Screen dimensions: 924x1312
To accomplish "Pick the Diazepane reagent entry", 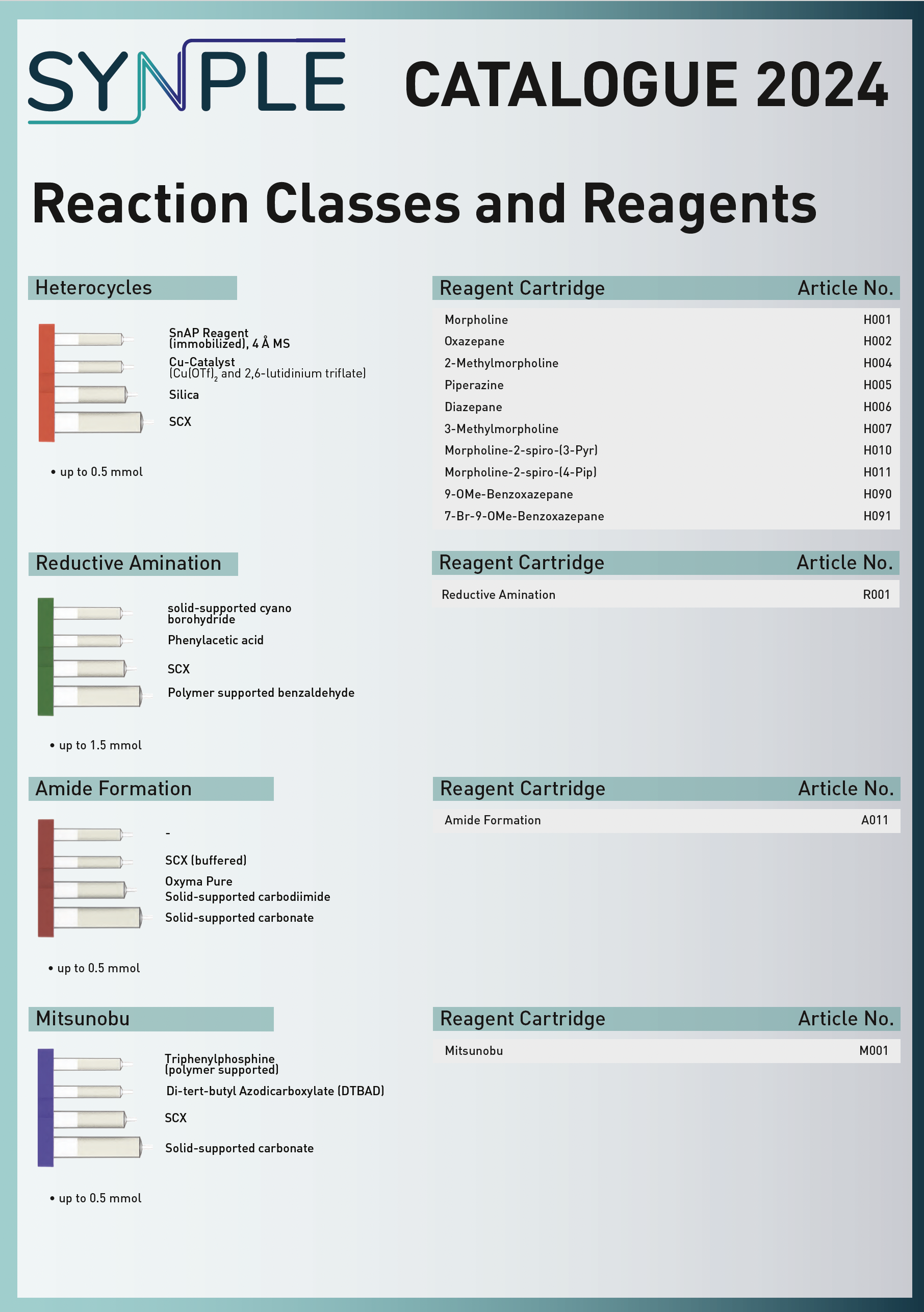I will click(473, 407).
